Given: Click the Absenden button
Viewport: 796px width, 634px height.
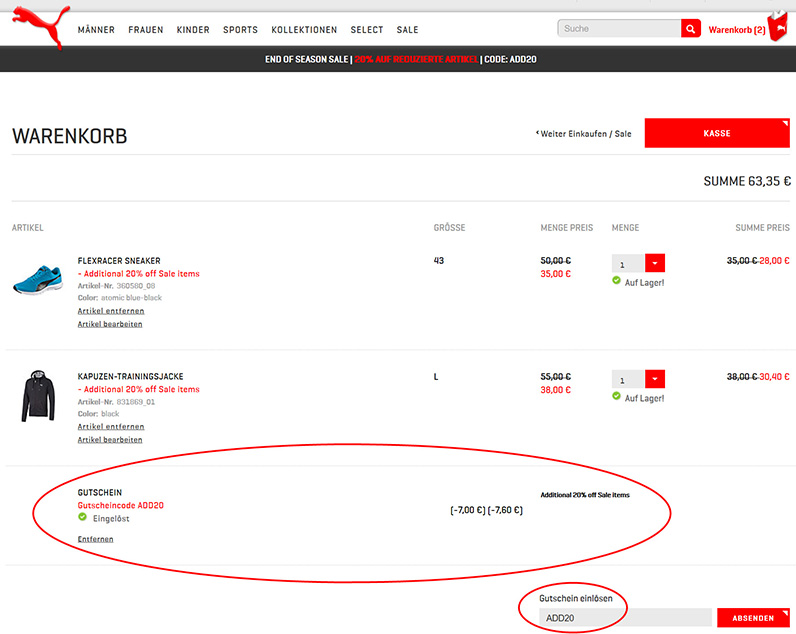Looking at the screenshot, I should 753,618.
